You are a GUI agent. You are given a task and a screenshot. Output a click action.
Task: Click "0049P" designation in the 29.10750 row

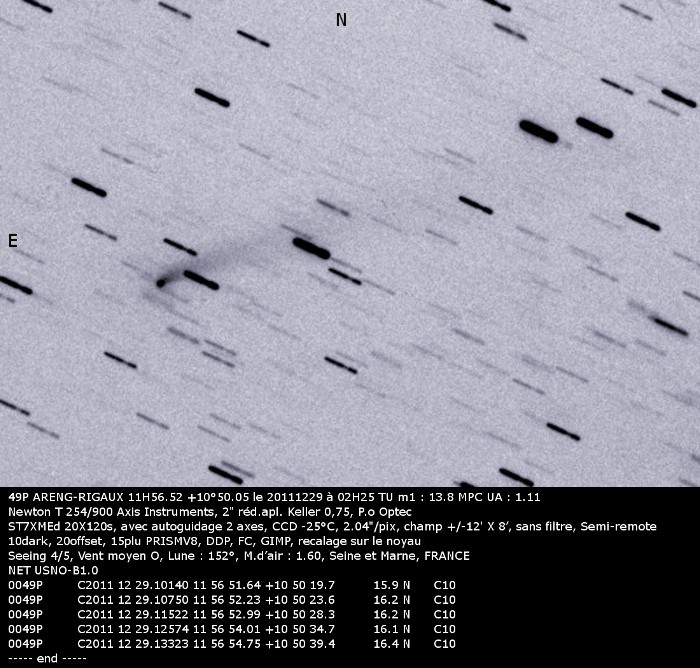[25, 600]
